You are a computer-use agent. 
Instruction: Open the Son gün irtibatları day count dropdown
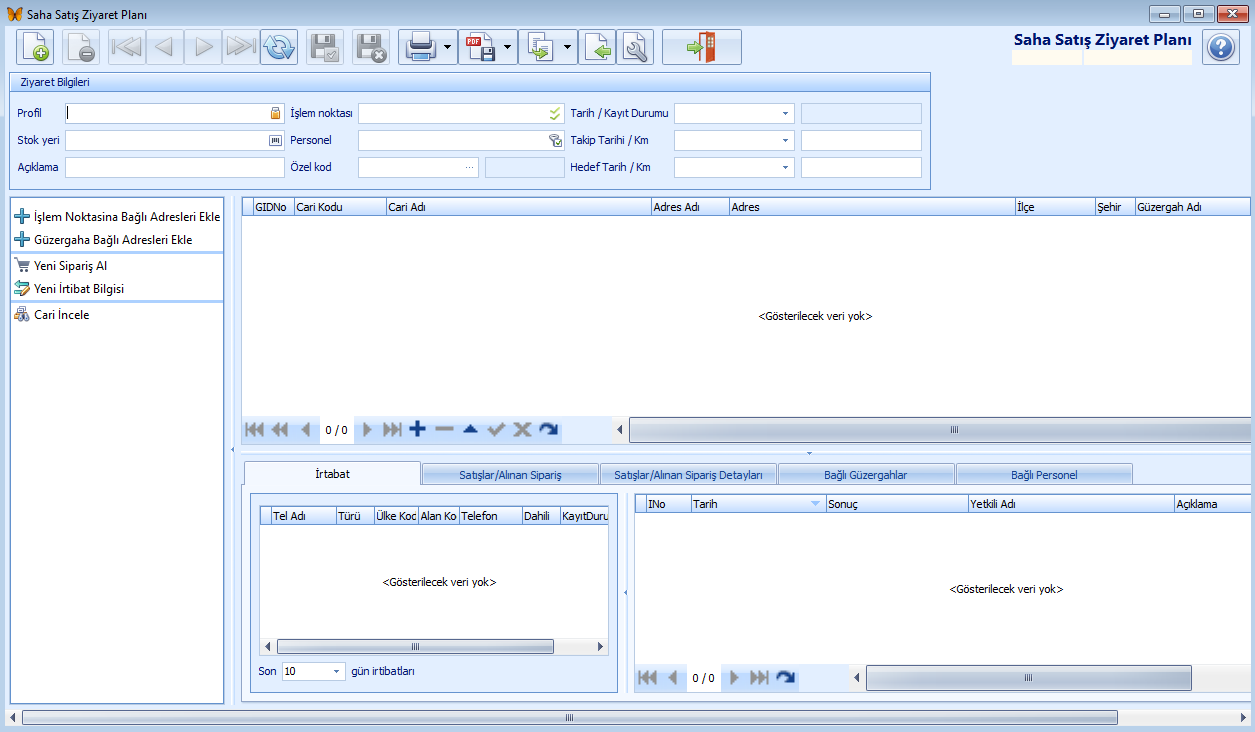click(335, 672)
